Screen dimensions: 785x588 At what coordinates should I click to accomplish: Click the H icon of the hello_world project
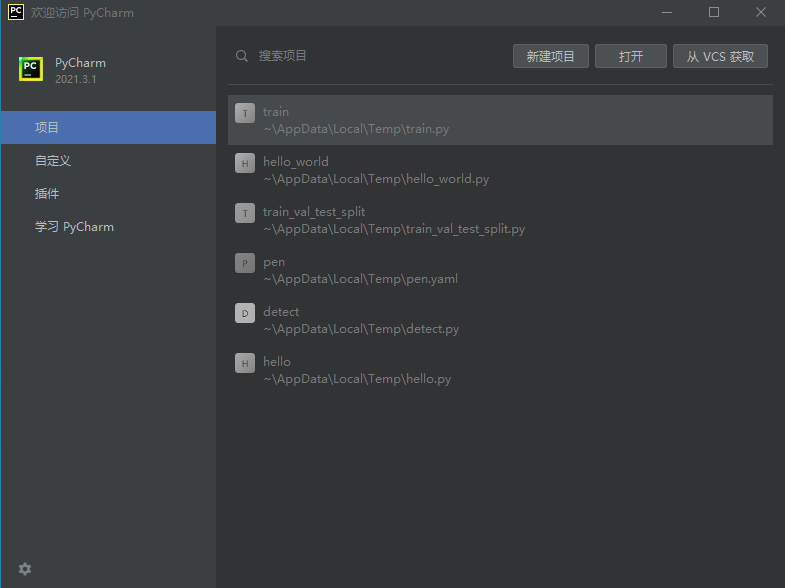[245, 163]
